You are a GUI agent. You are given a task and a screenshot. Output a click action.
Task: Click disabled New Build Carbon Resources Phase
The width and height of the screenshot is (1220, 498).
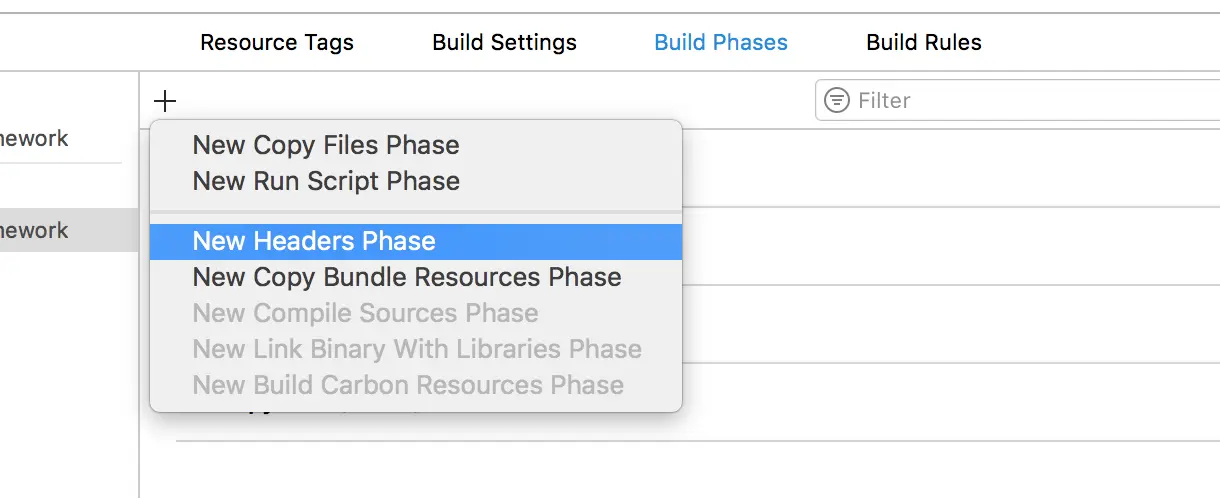click(x=408, y=385)
